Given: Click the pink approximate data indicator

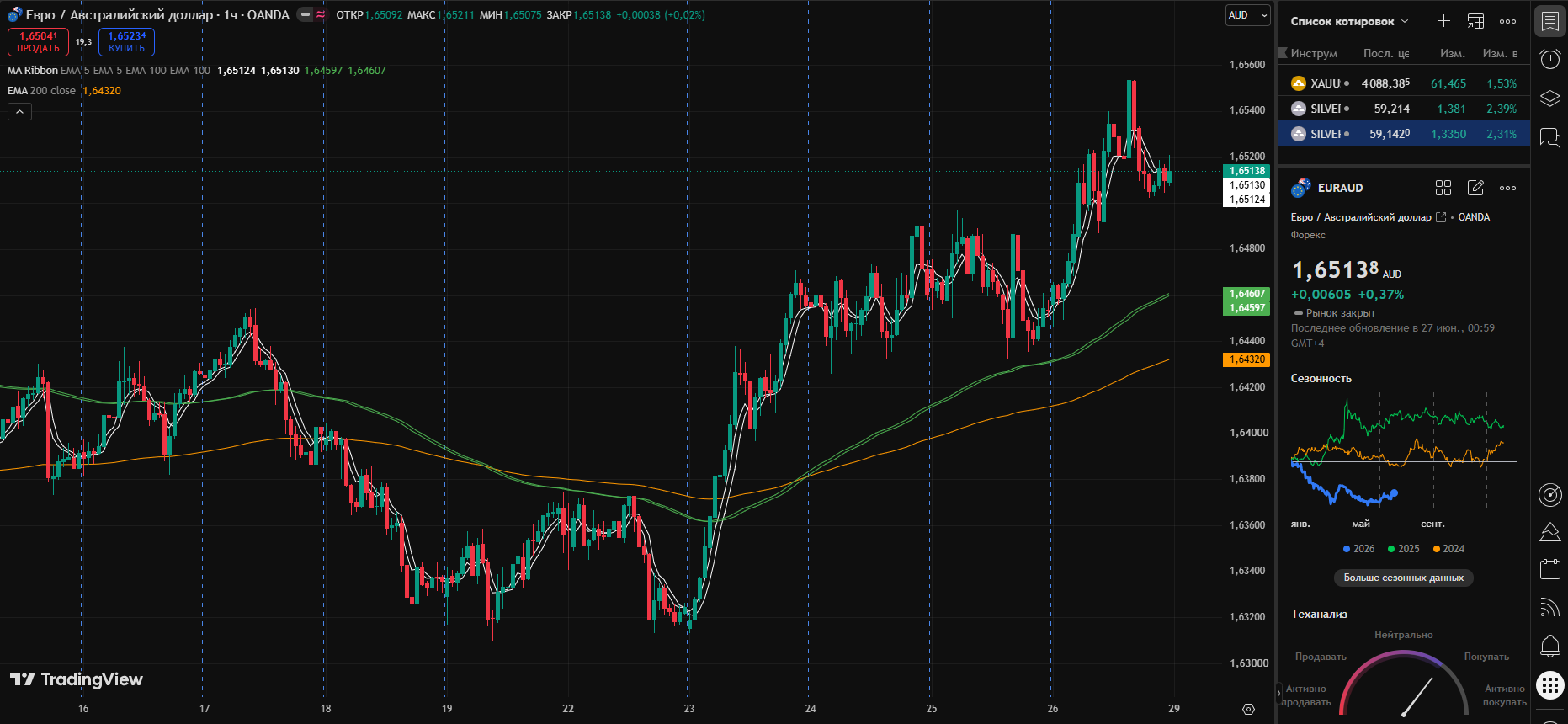Looking at the screenshot, I should point(321,14).
